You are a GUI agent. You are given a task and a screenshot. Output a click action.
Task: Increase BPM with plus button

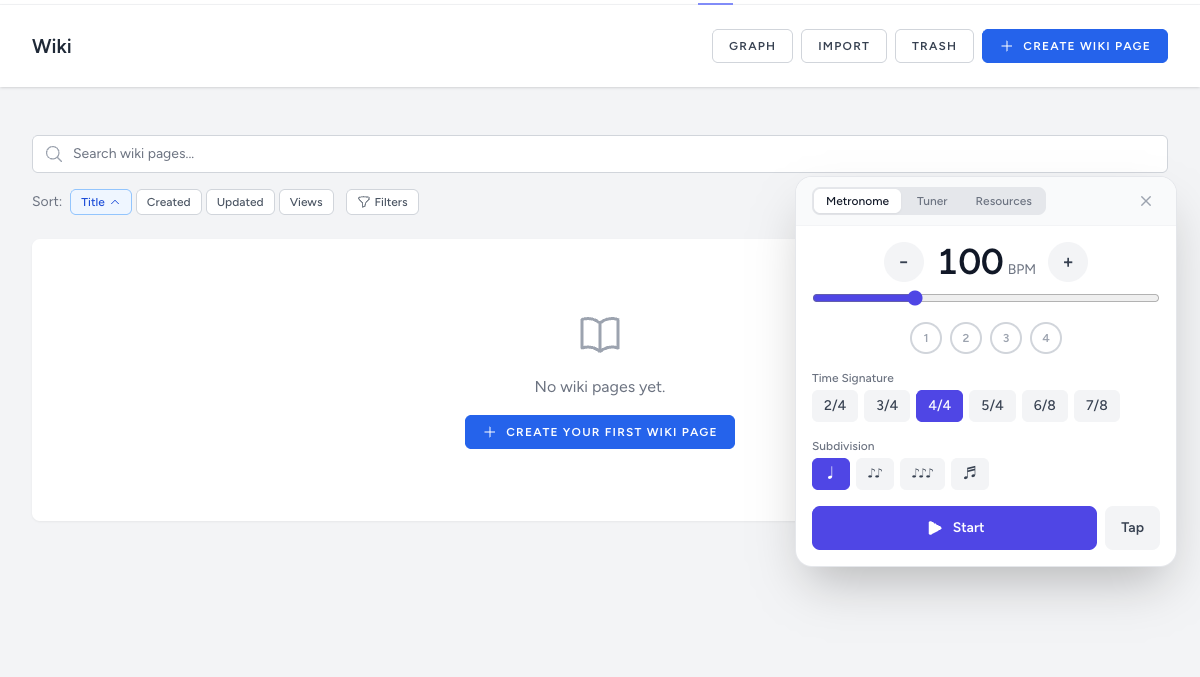point(1067,262)
